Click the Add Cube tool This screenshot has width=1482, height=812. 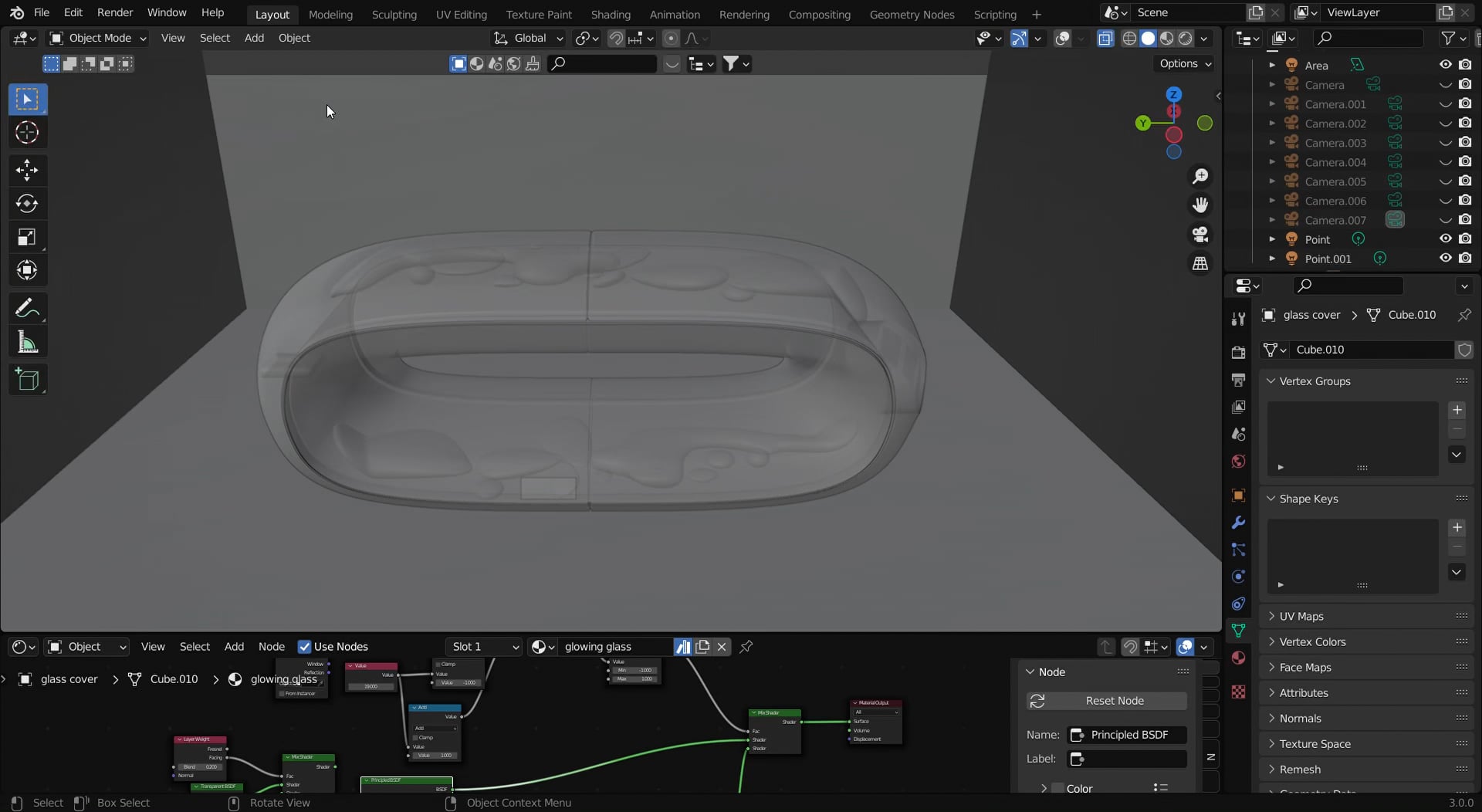pyautogui.click(x=27, y=380)
